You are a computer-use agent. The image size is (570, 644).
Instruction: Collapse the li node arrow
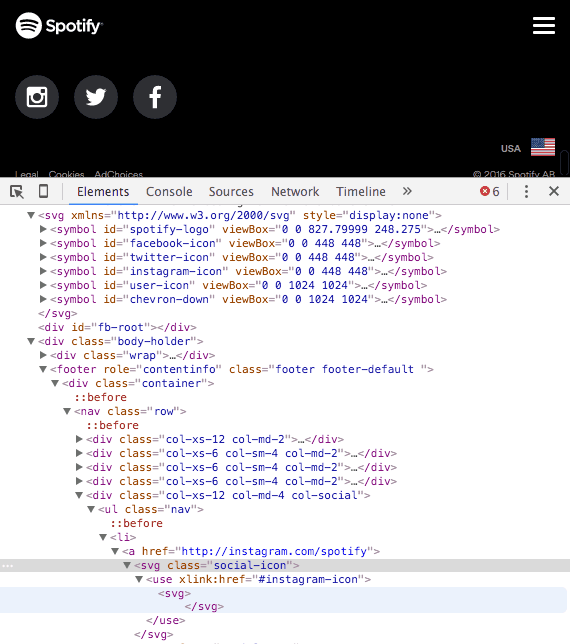[x=103, y=537]
